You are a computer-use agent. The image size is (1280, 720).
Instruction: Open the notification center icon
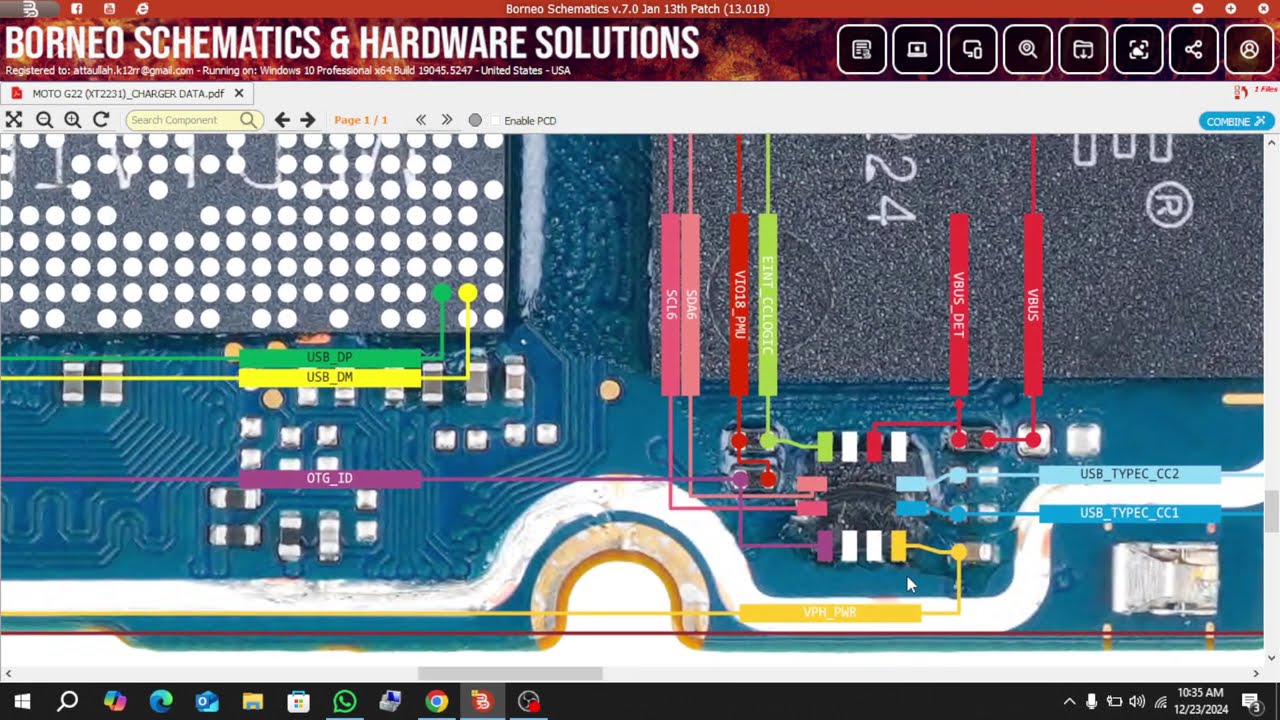tap(1250, 701)
